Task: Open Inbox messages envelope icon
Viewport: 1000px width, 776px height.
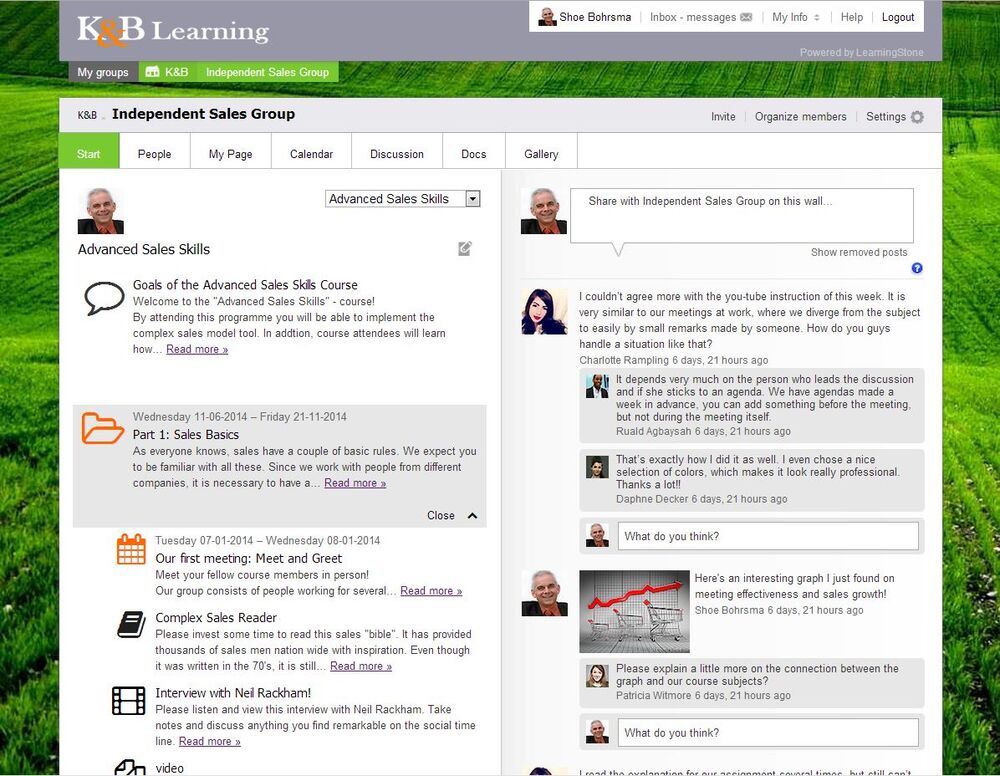Action: pyautogui.click(x=746, y=17)
